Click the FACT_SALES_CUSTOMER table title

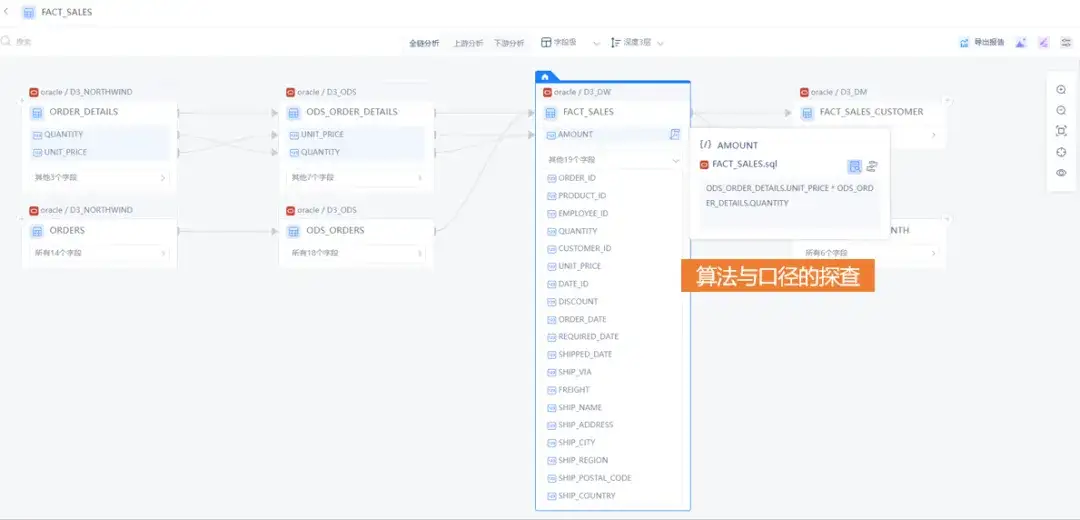click(x=871, y=112)
